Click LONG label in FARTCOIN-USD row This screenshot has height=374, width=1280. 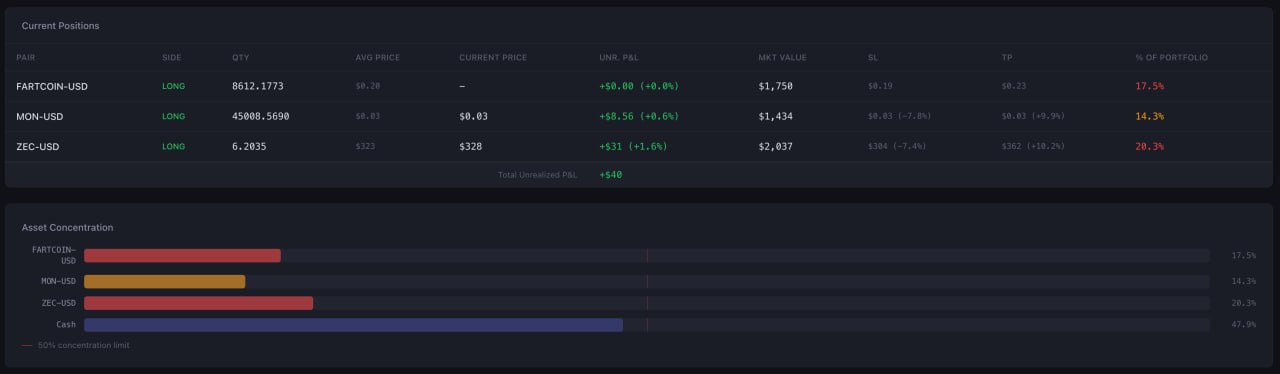click(173, 87)
